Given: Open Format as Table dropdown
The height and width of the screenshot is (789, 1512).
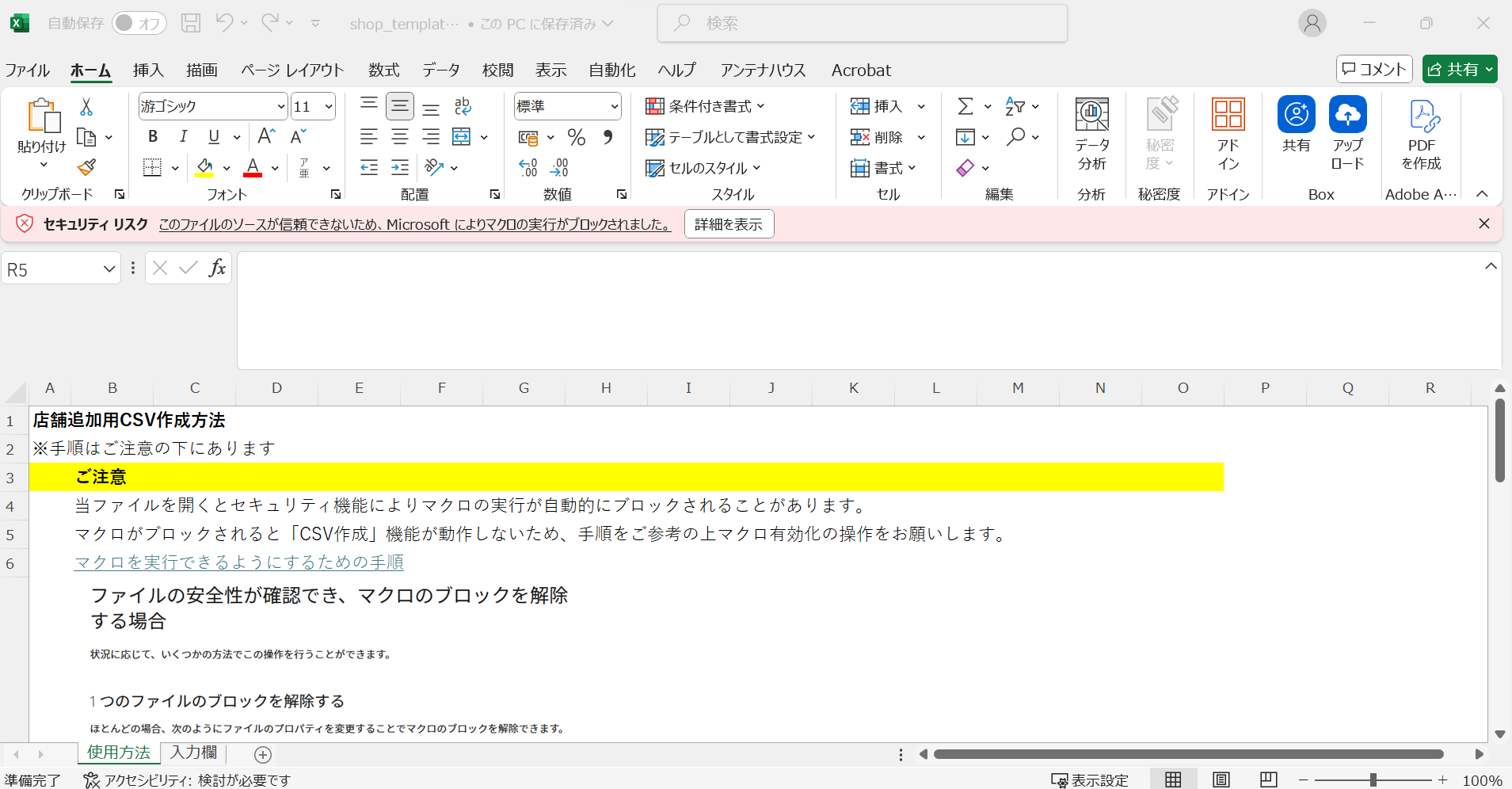Looking at the screenshot, I should [x=730, y=137].
